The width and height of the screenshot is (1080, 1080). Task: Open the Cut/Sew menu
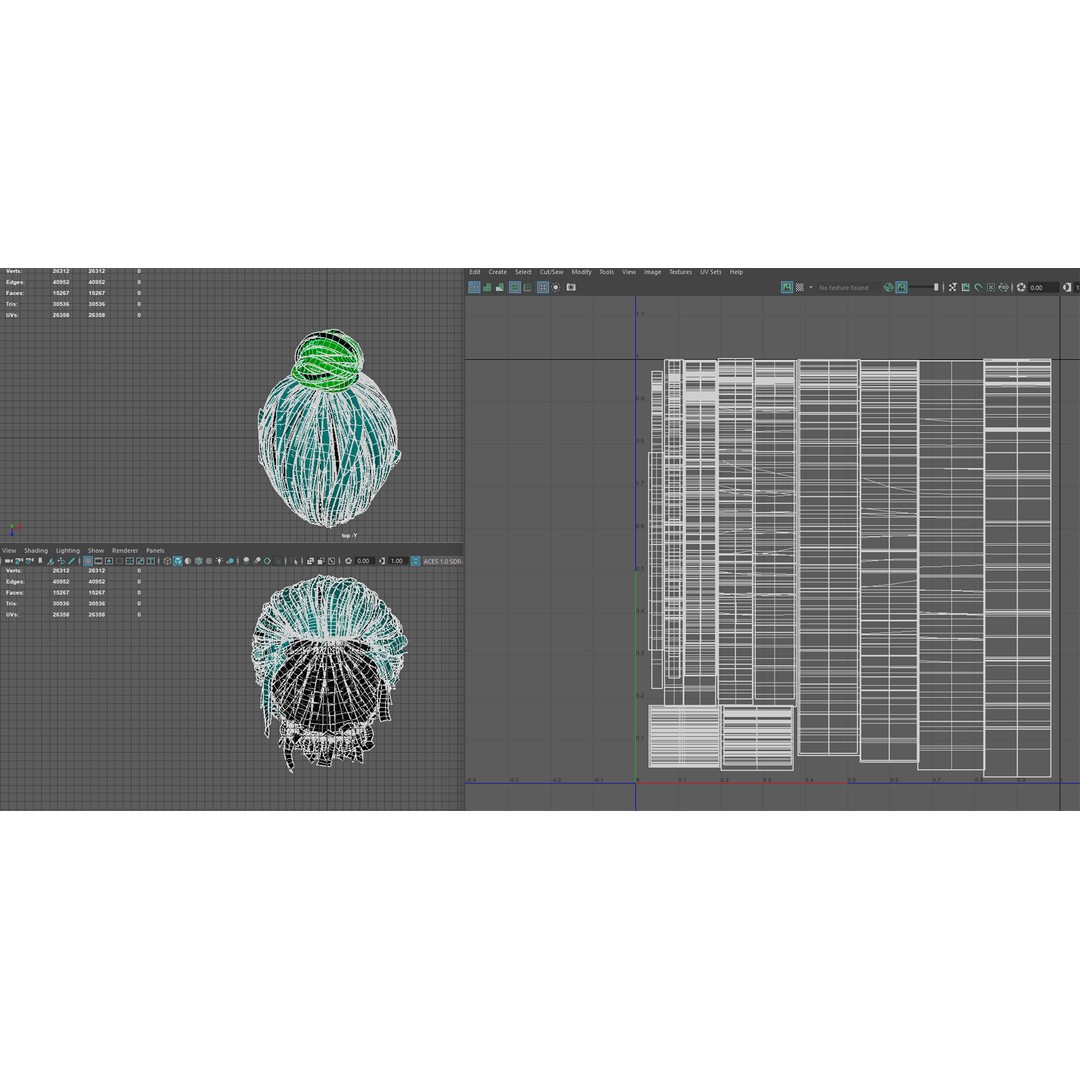pos(551,272)
